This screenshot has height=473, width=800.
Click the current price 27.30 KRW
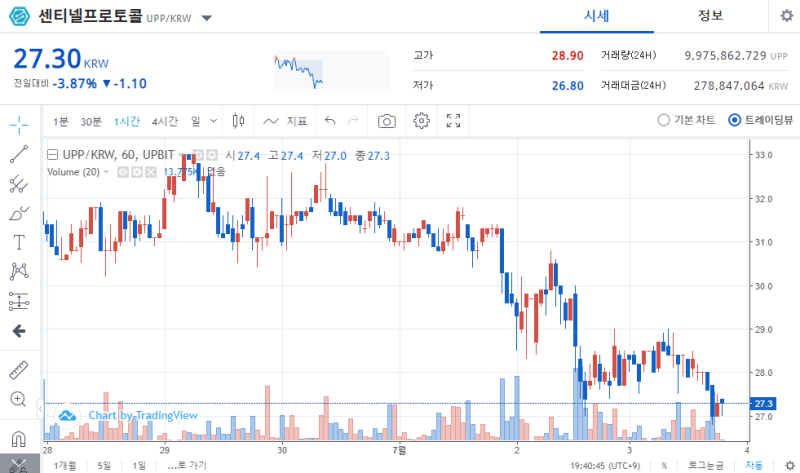coord(61,59)
